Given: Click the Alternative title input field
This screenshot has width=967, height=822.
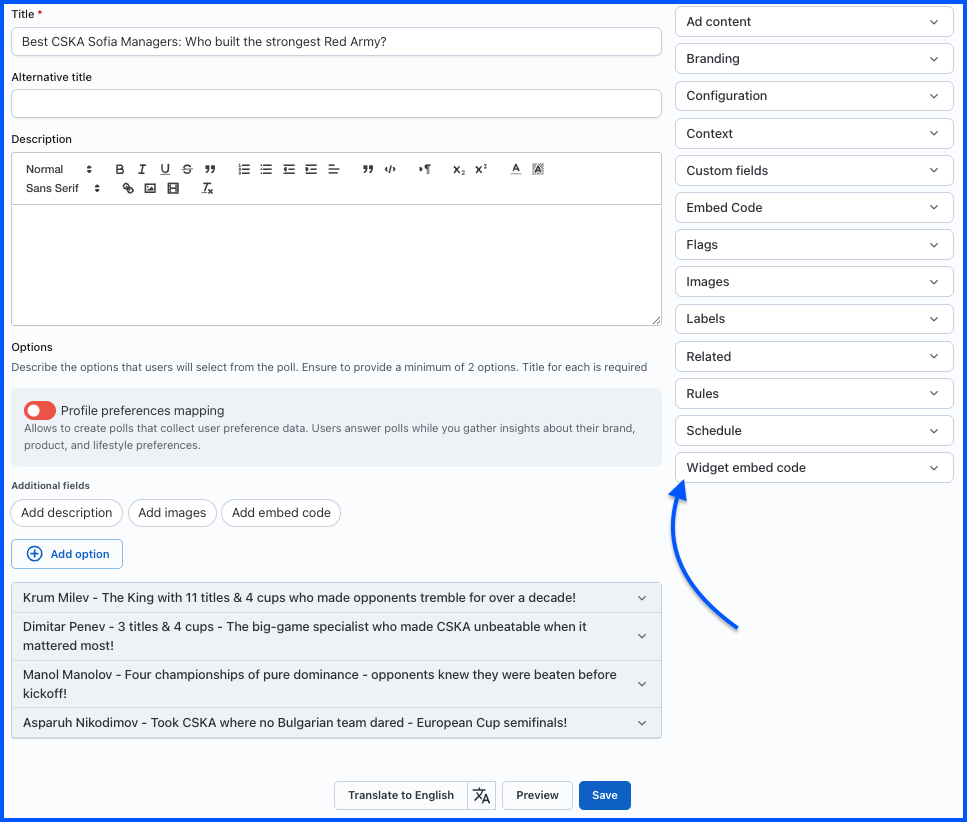Looking at the screenshot, I should pos(336,104).
